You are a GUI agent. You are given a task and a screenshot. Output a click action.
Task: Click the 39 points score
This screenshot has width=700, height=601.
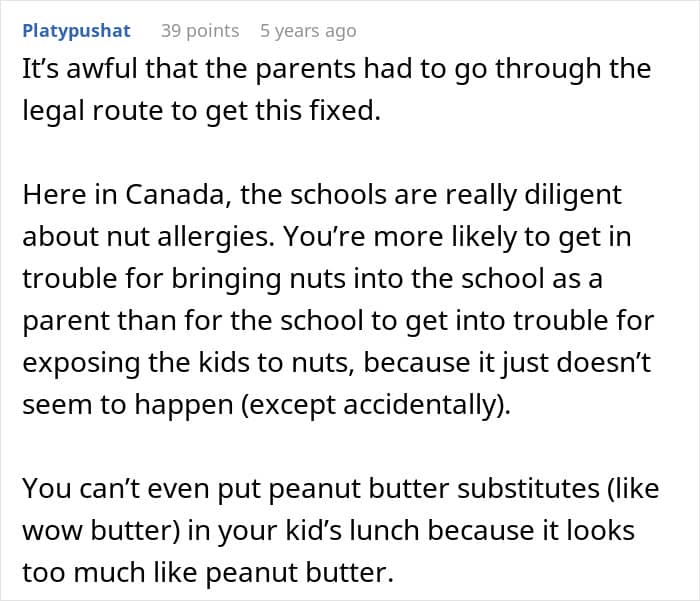(x=200, y=31)
